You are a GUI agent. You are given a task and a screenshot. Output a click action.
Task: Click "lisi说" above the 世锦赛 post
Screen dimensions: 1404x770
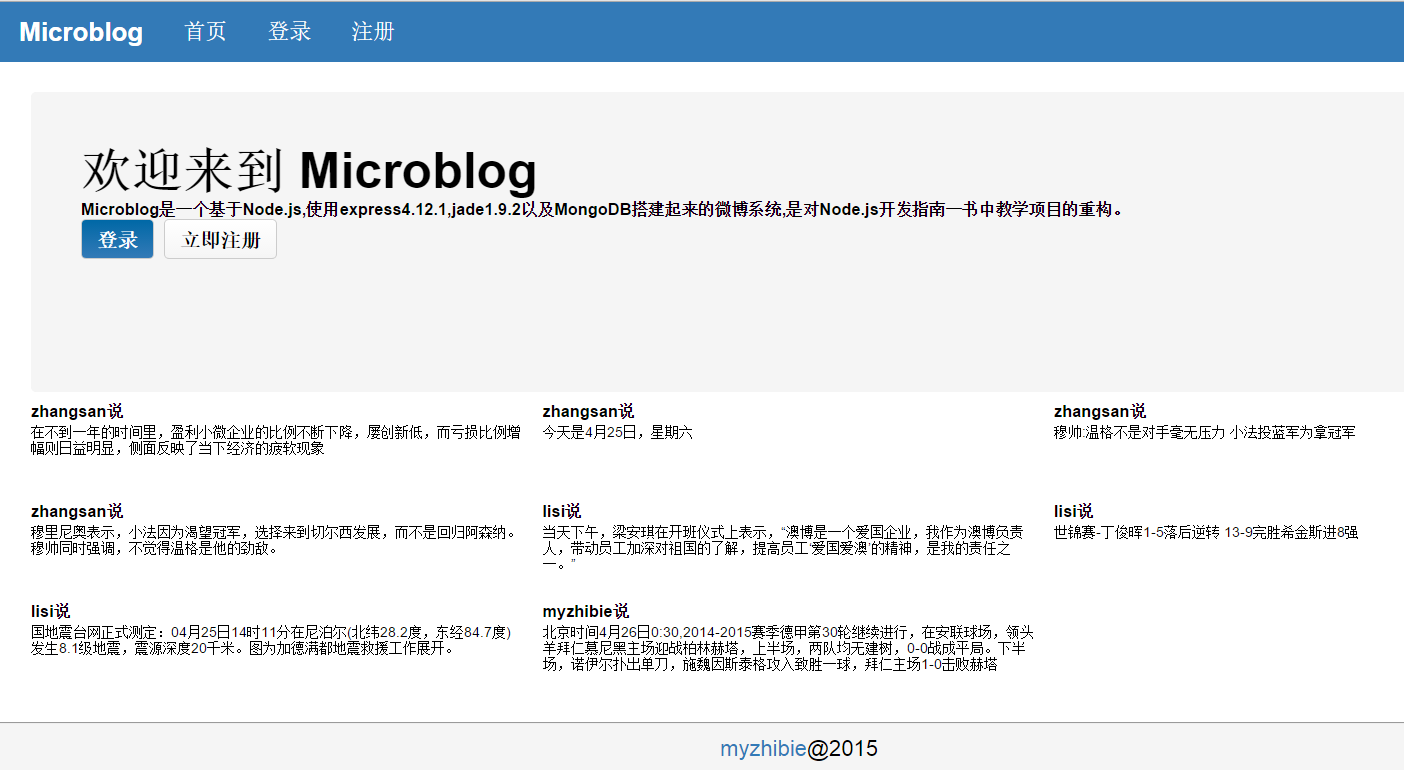tap(1073, 511)
